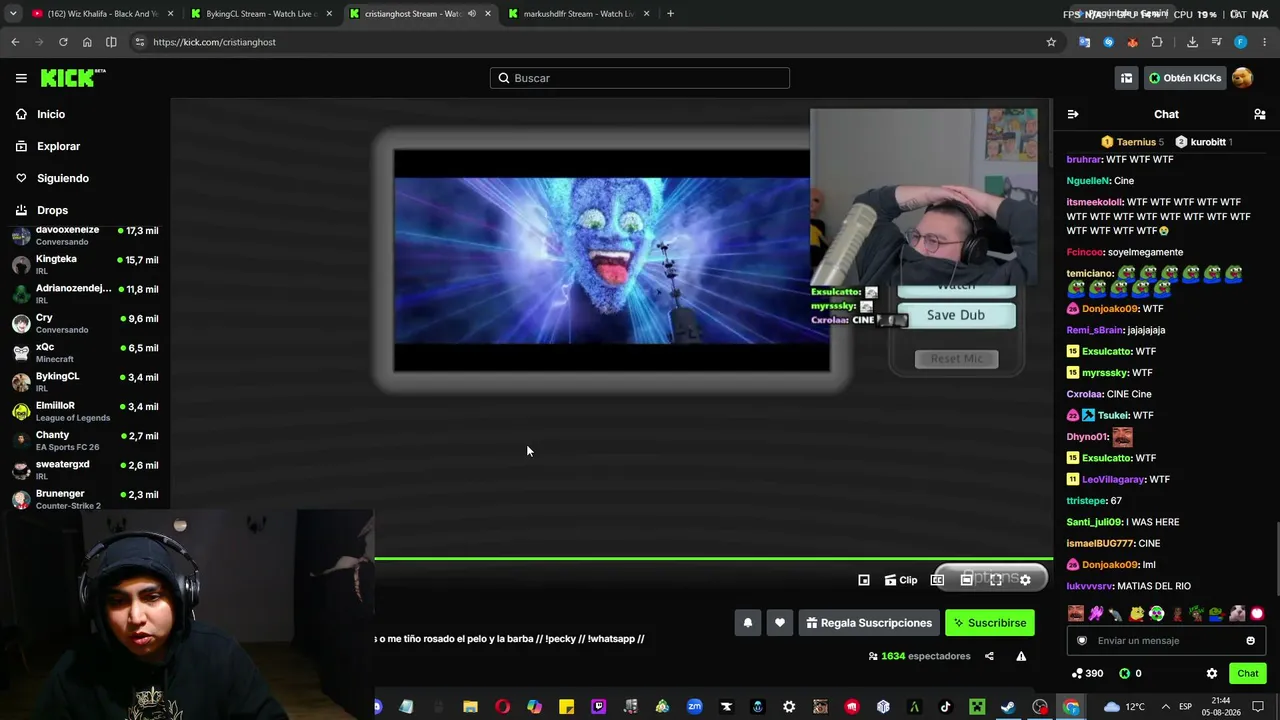
Task: Open the user profile avatar menu
Action: click(x=1242, y=78)
